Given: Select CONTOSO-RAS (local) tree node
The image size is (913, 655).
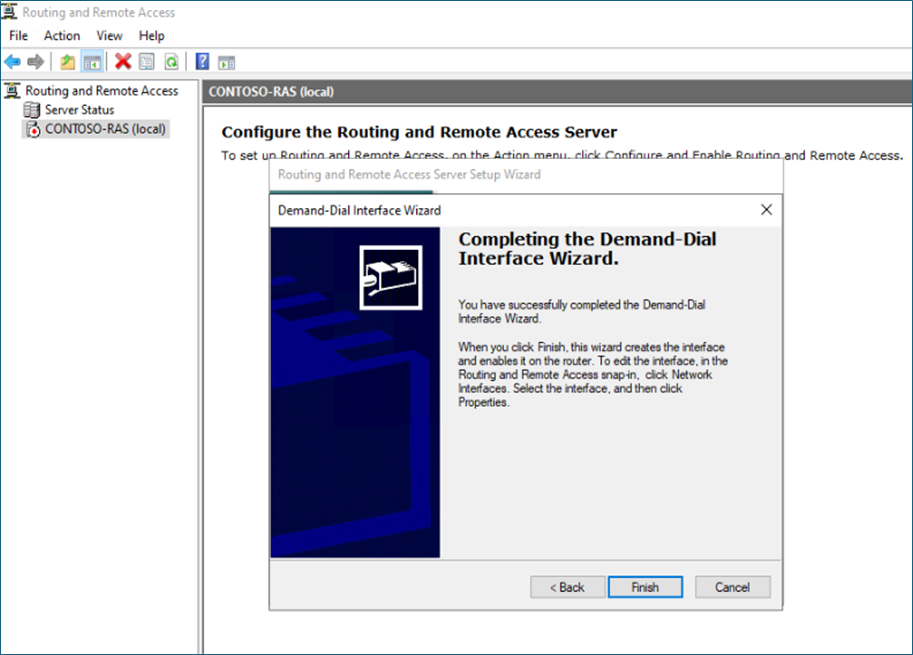Looking at the screenshot, I should coord(105,129).
